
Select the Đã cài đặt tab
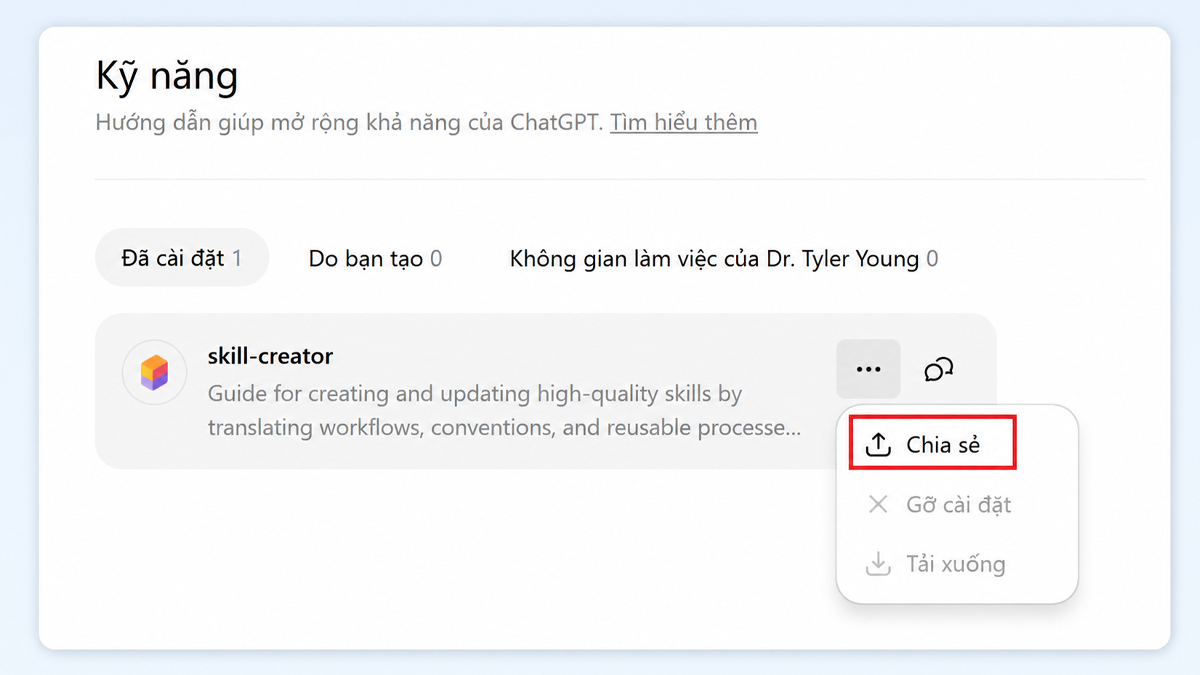point(182,258)
